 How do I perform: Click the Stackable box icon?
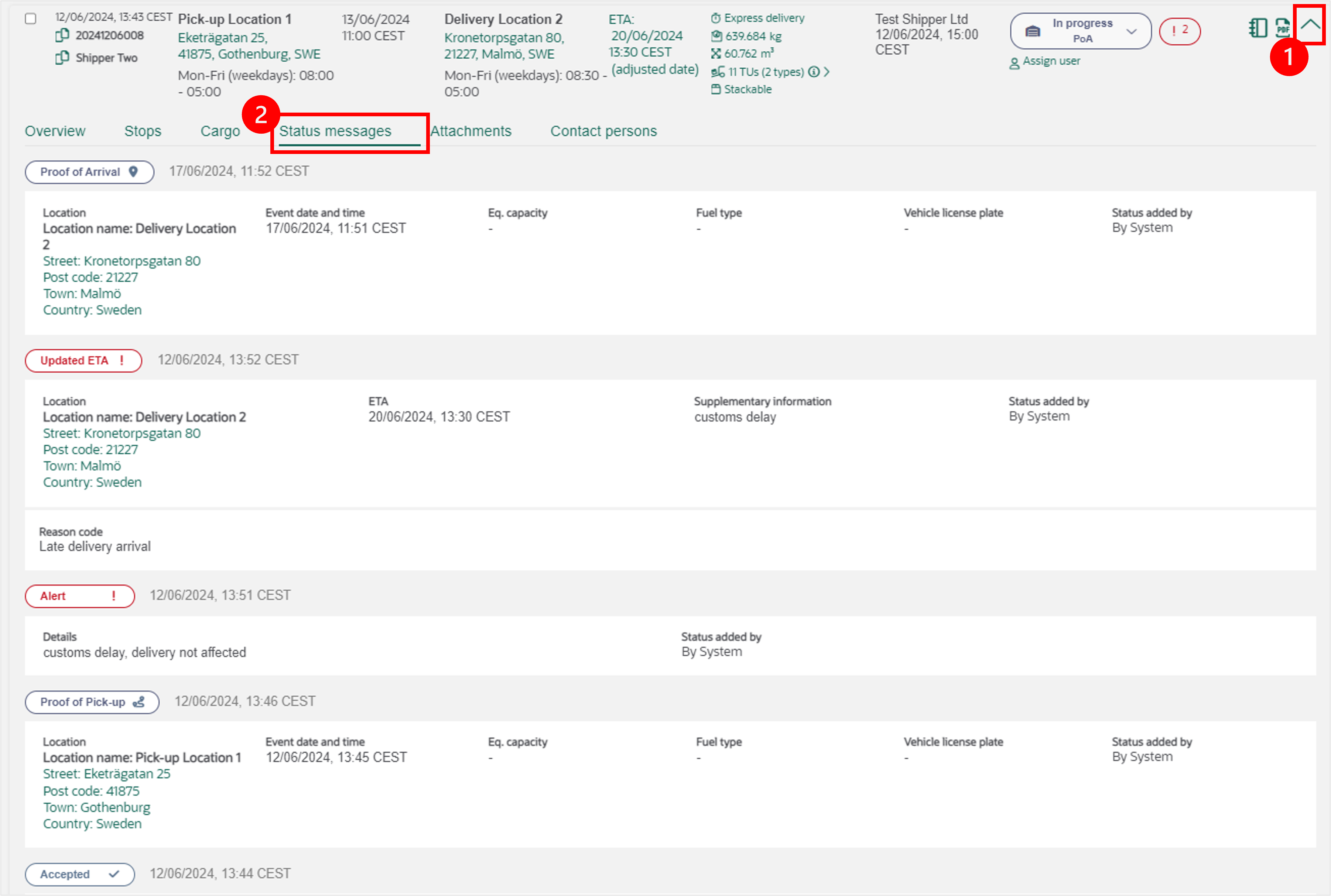tap(715, 89)
